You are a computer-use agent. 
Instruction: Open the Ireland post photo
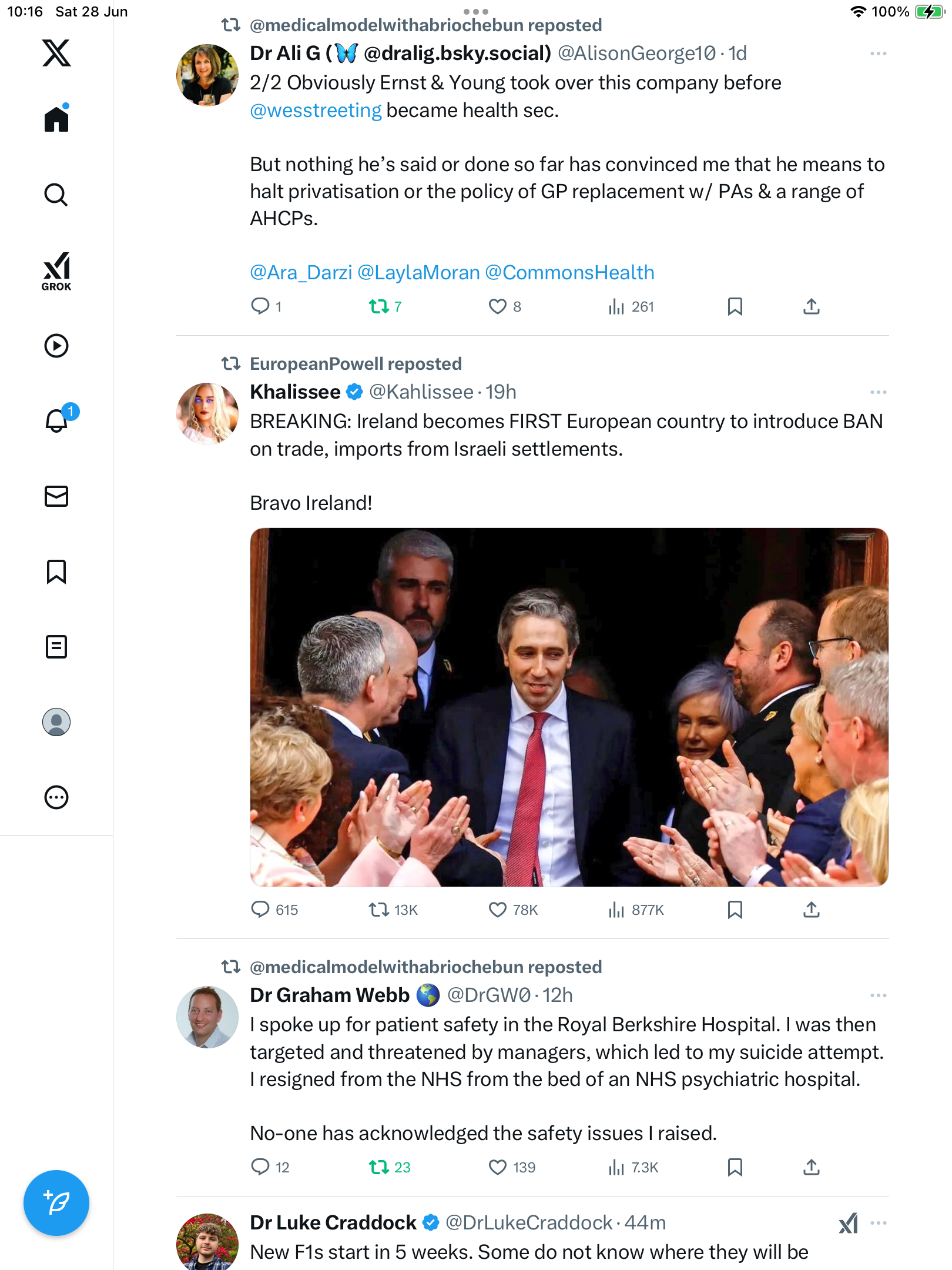569,707
